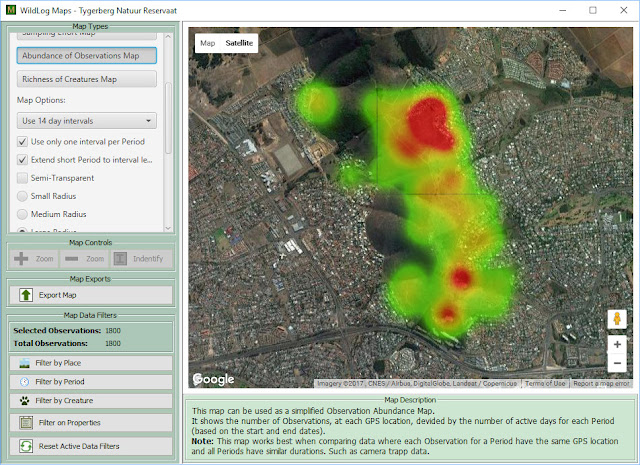Select the Small Radius option
Viewport: 640px width, 465px height.
coord(22,196)
